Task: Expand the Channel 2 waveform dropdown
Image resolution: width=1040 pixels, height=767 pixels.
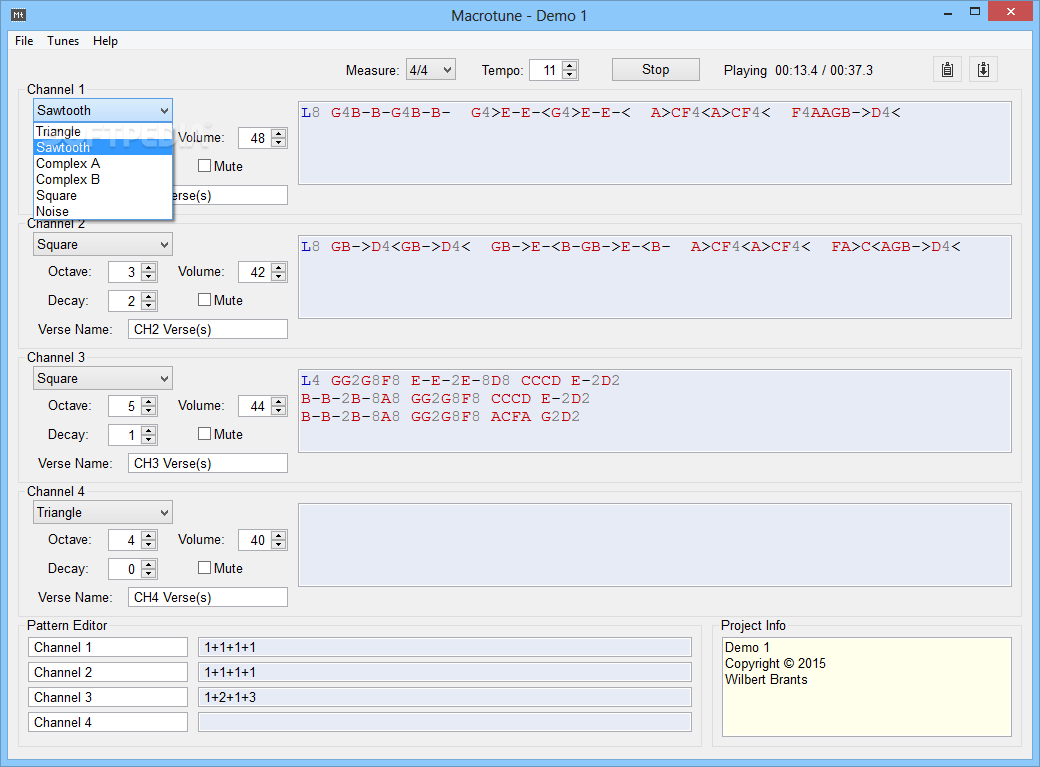Action: click(x=102, y=245)
